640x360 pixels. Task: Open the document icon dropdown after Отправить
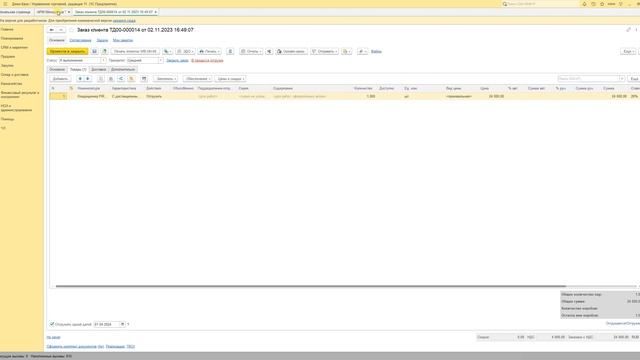tap(347, 51)
